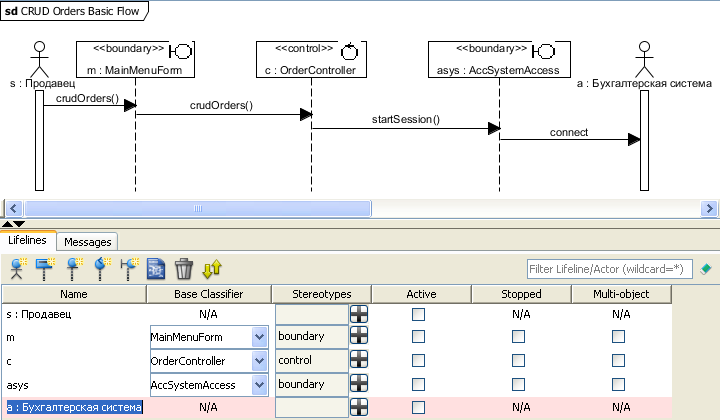
Task: Collapse the panel with the up triangle
Action: [x=7, y=224]
